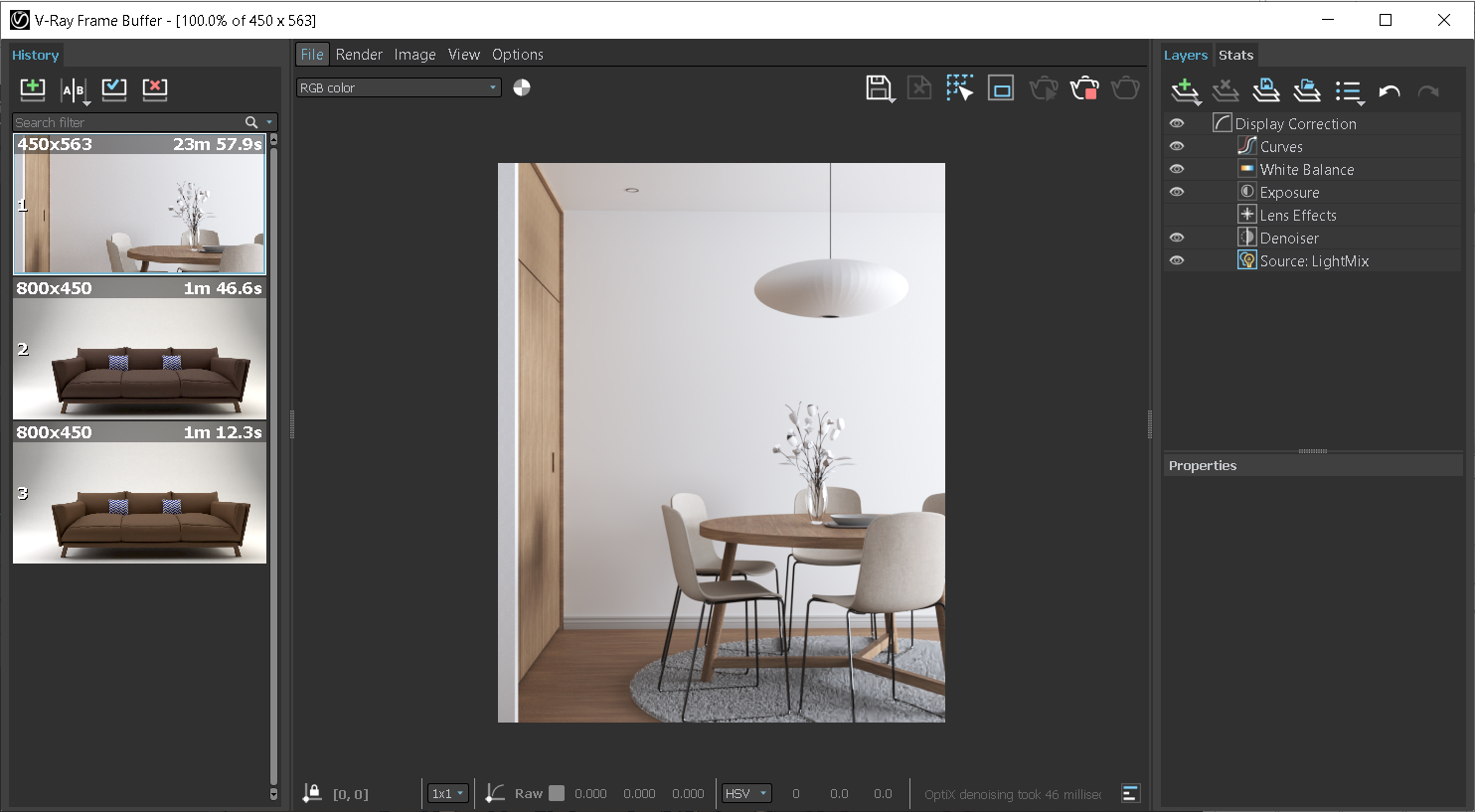Click the gray color swatch beside Raw

[x=557, y=793]
